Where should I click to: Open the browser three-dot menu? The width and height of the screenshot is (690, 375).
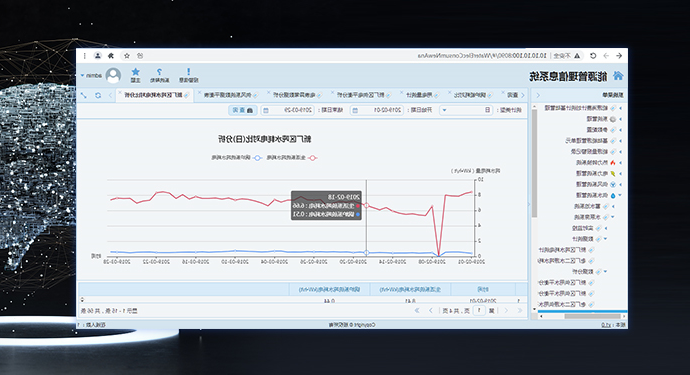pyautogui.click(x=84, y=56)
